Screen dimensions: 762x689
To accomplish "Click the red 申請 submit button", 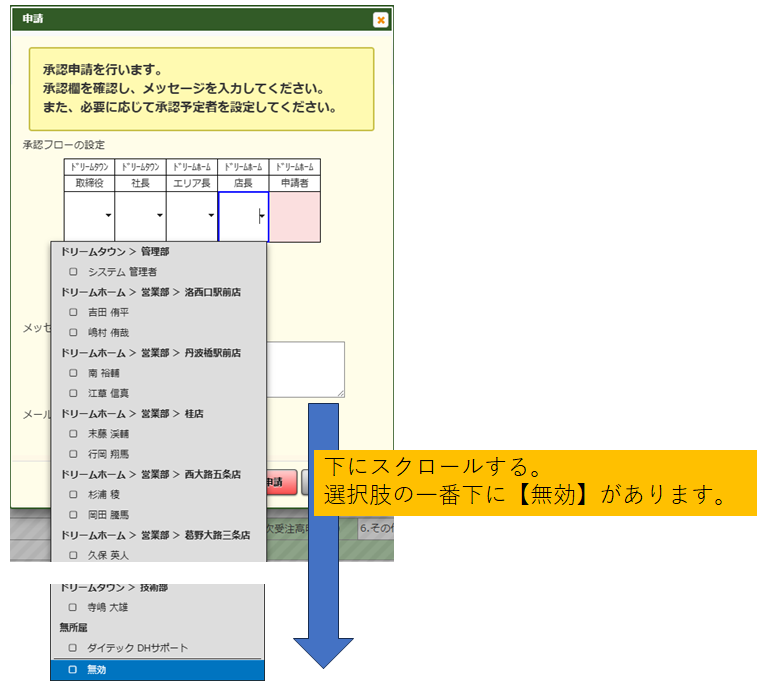I will pyautogui.click(x=281, y=482).
